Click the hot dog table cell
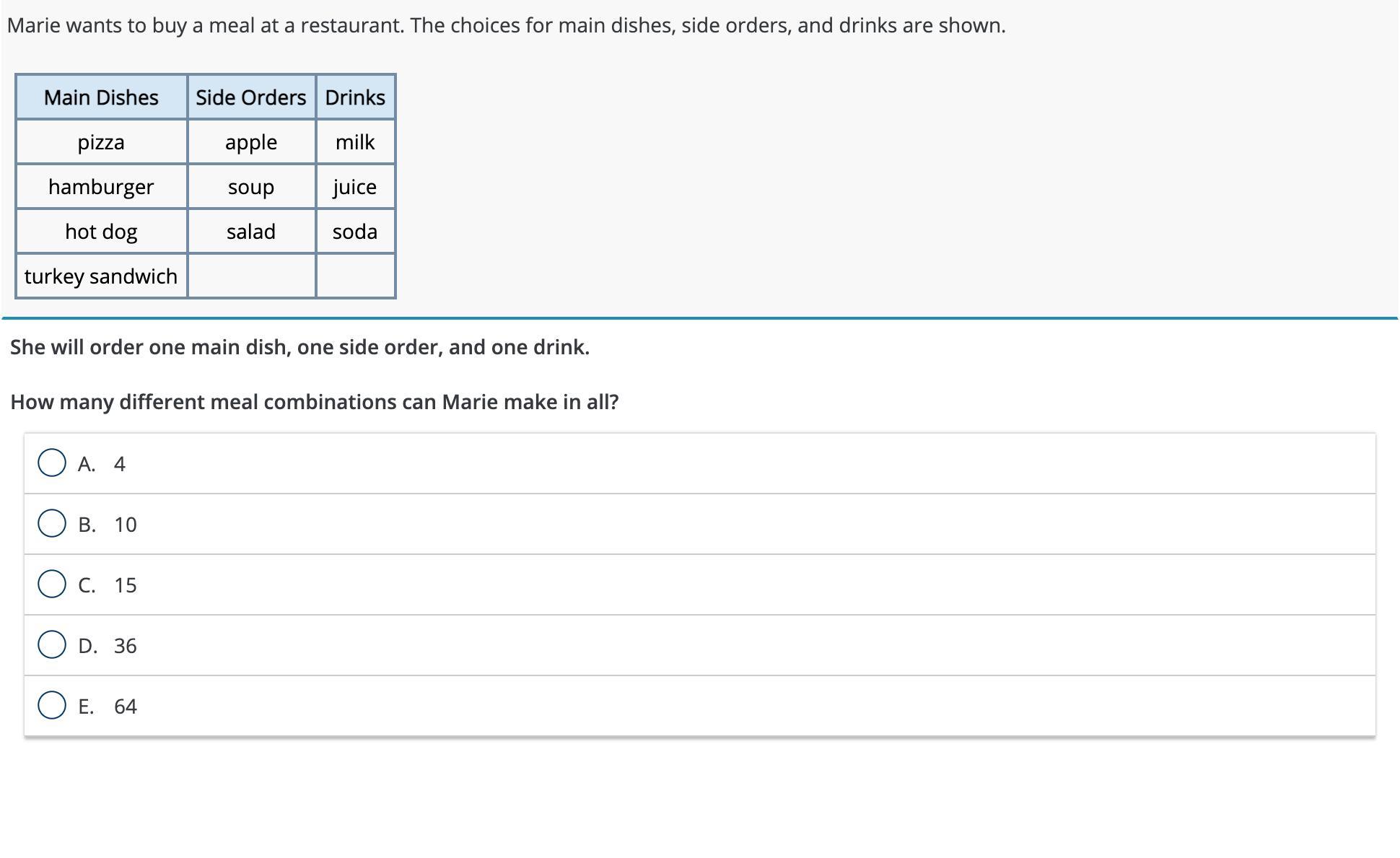 click(101, 231)
